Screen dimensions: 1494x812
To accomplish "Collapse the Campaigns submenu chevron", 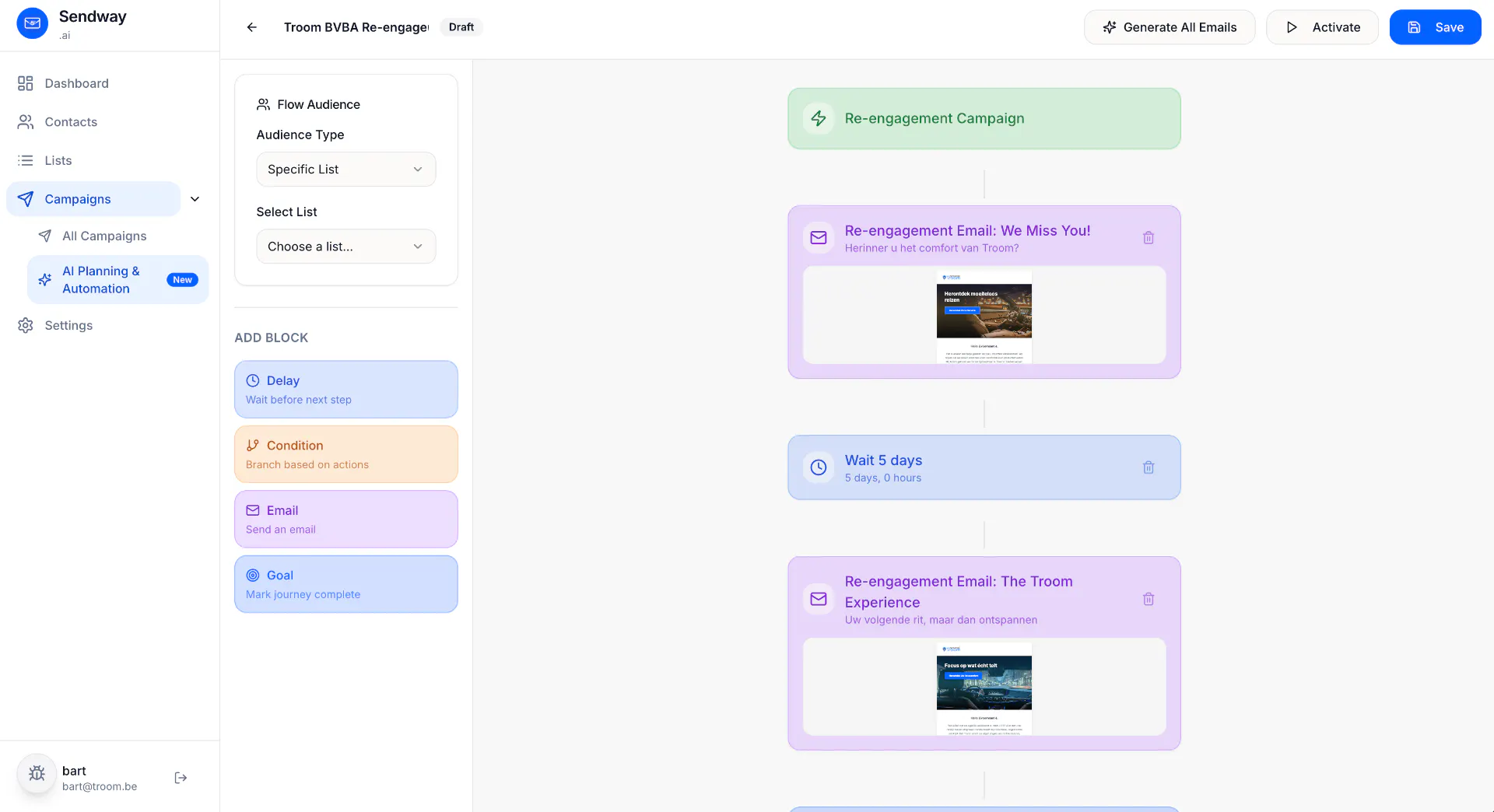I will tap(195, 199).
